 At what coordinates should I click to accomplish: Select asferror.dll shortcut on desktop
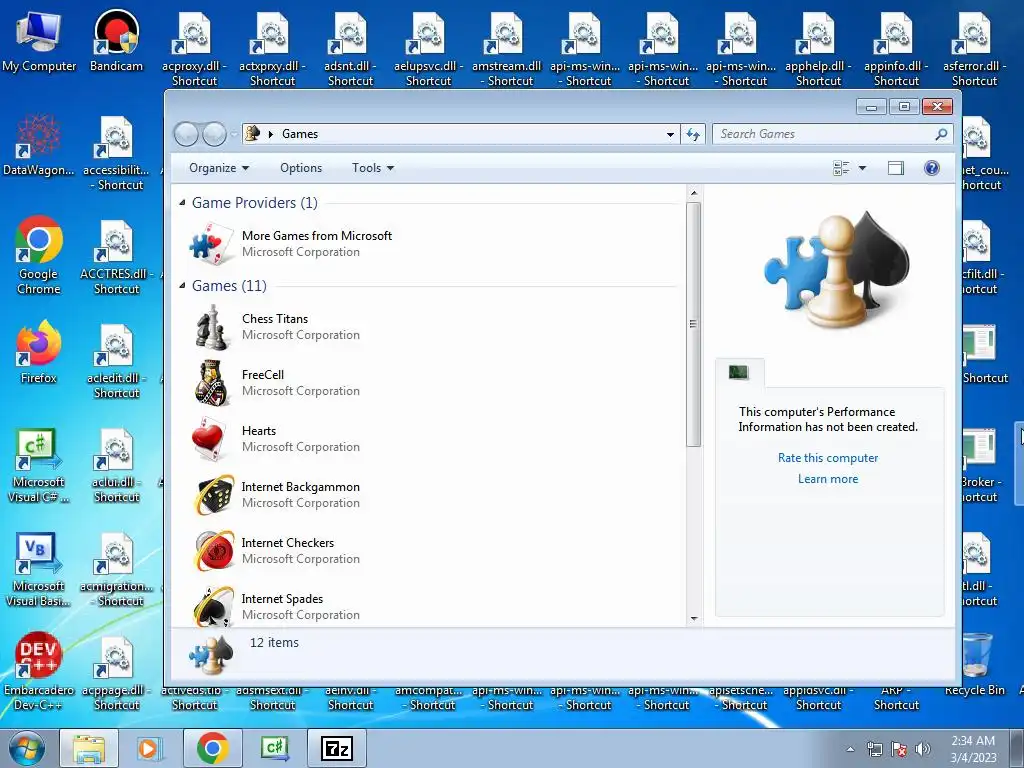click(x=974, y=49)
